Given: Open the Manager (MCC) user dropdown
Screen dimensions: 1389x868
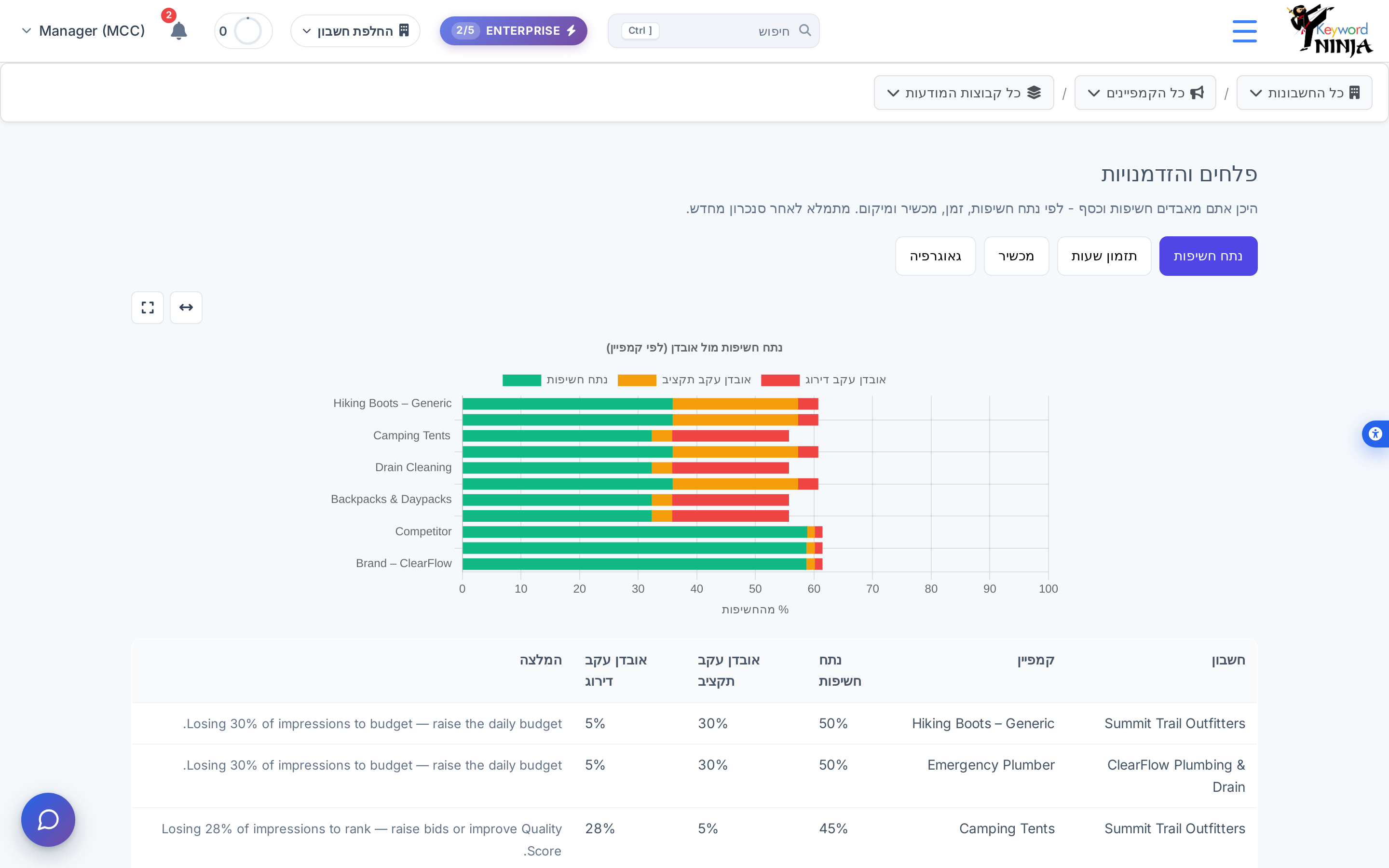Looking at the screenshot, I should (83, 31).
